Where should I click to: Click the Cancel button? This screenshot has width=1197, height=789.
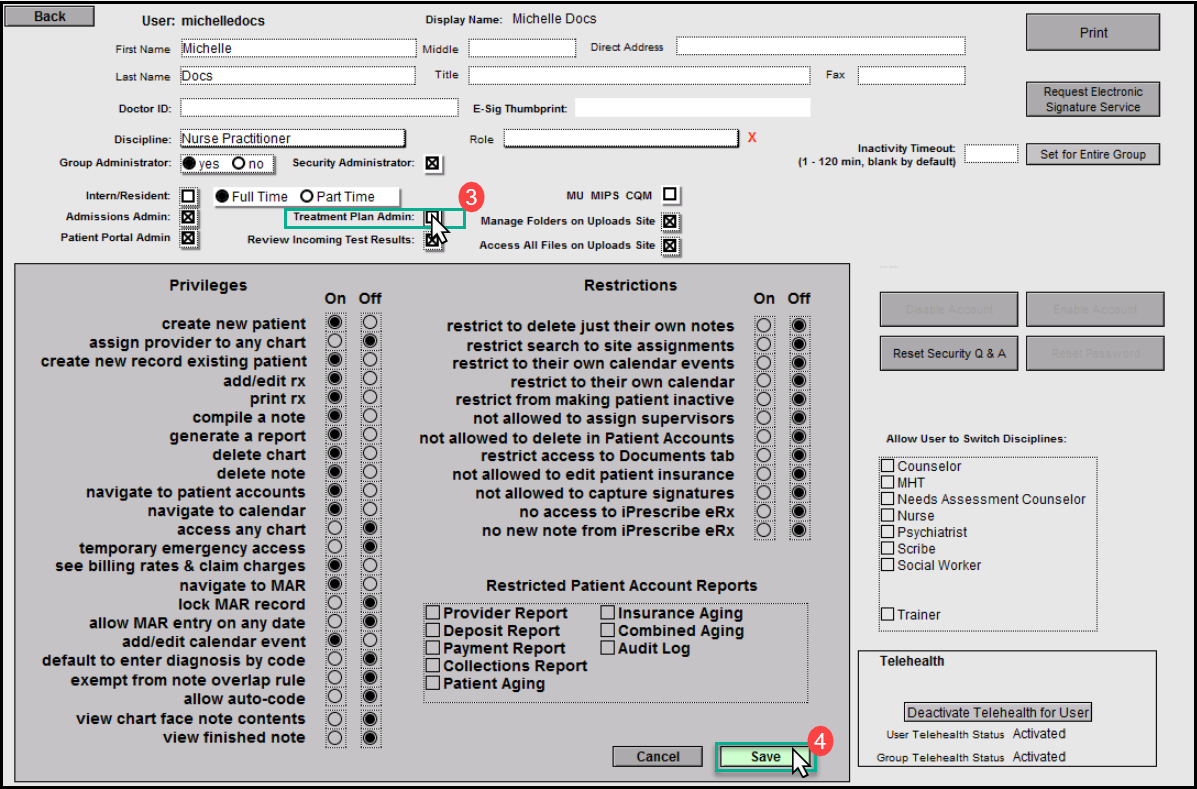click(657, 757)
